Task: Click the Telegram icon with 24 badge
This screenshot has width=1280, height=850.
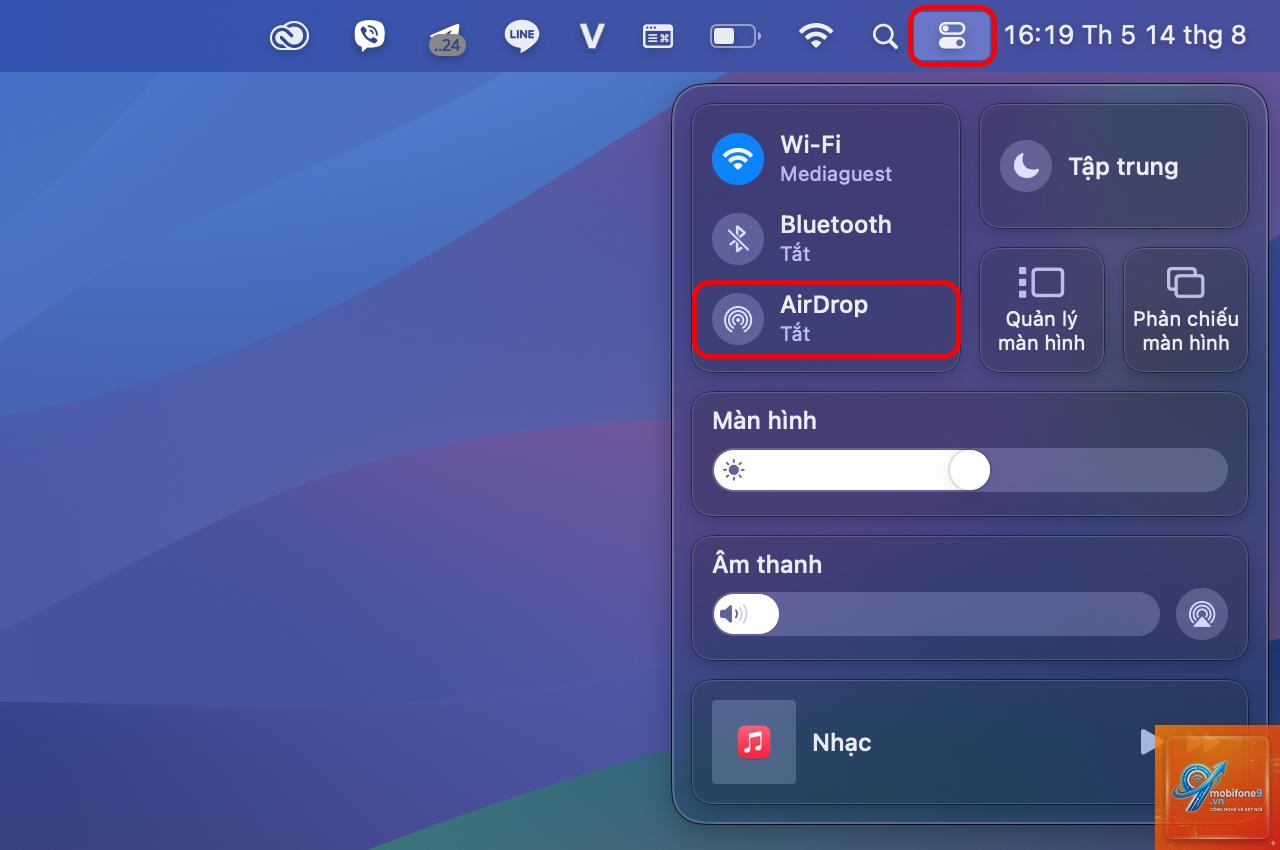Action: [446, 38]
